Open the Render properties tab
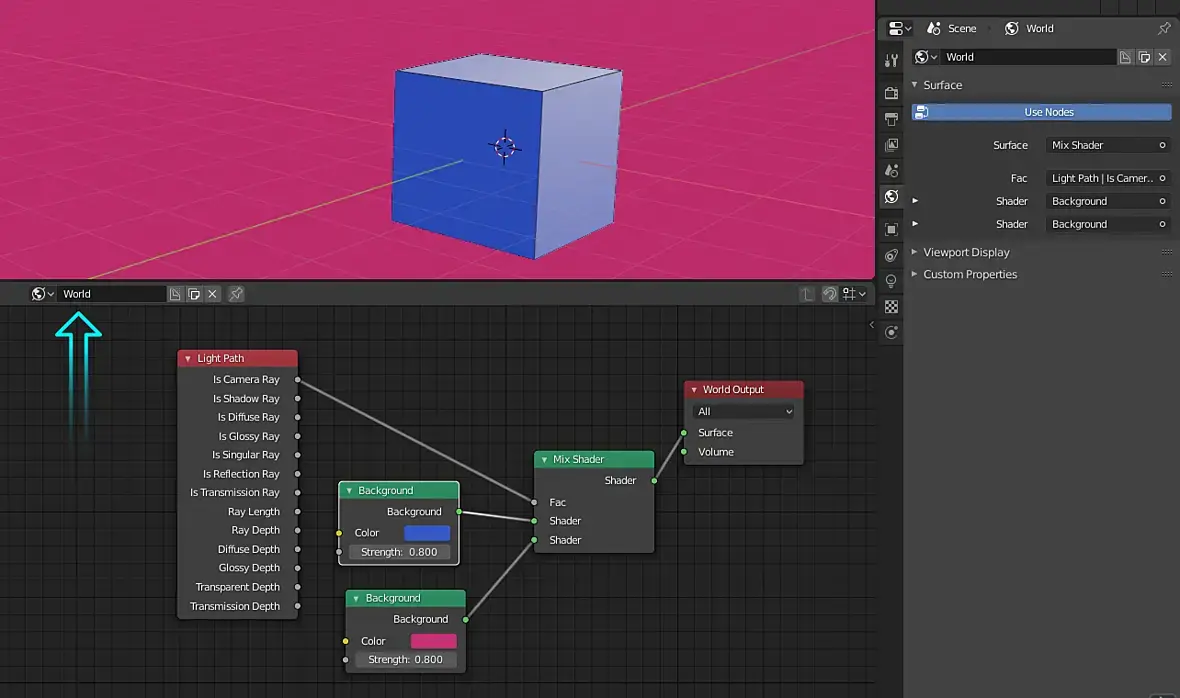Screen dimensions: 1180x698 pyautogui.click(x=891, y=93)
